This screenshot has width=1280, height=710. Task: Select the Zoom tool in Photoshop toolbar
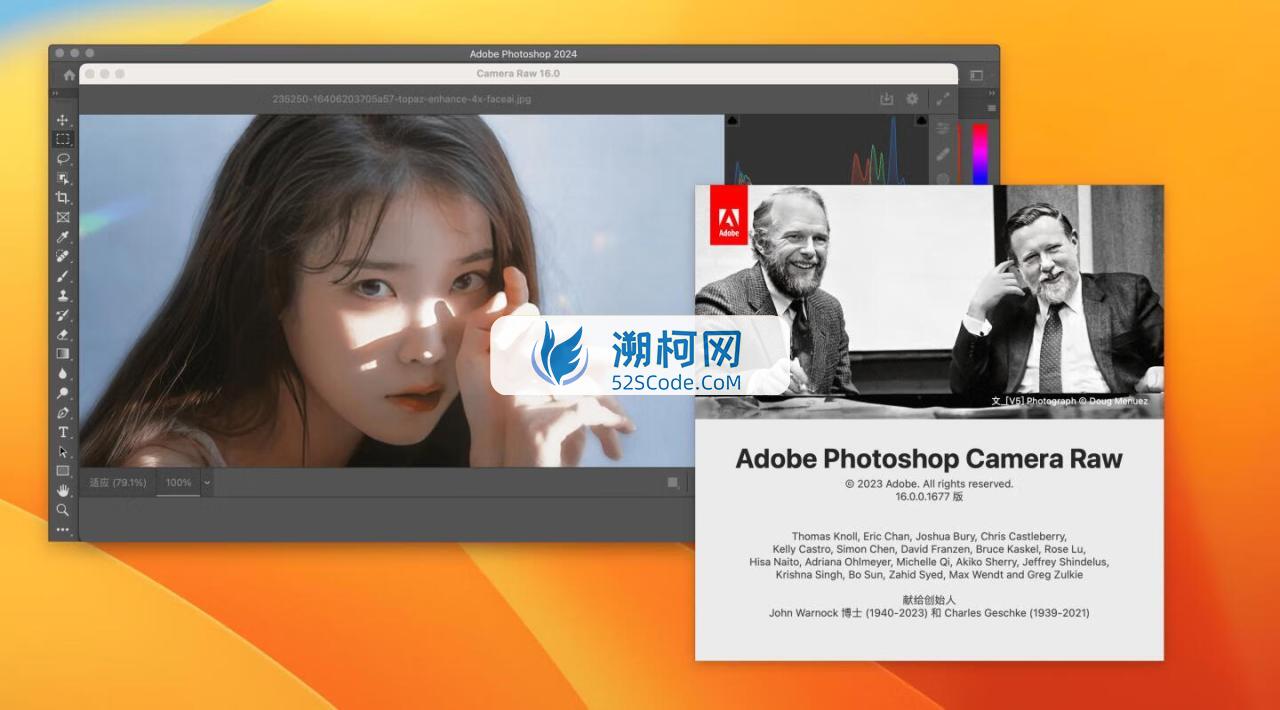point(63,510)
